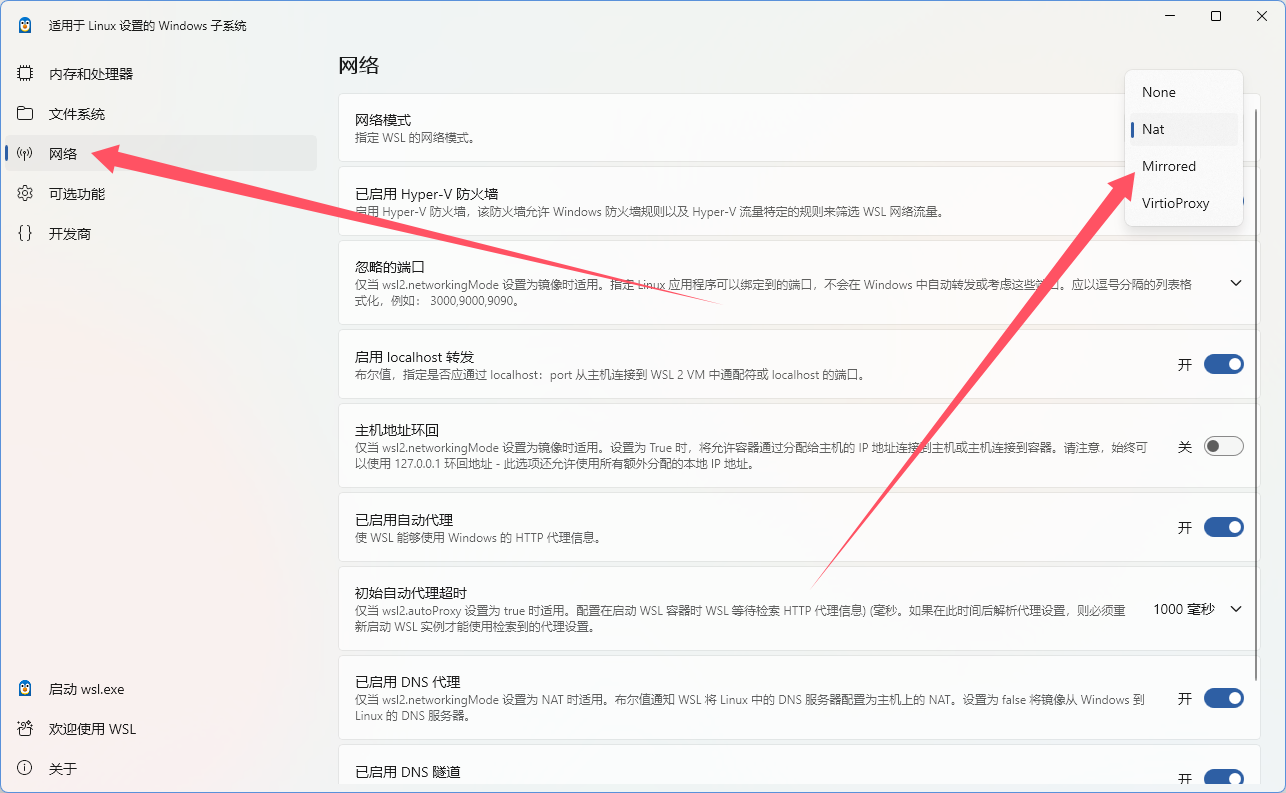The width and height of the screenshot is (1286, 793).
Task: Click the 可选功能 gear icon
Action: (25, 194)
